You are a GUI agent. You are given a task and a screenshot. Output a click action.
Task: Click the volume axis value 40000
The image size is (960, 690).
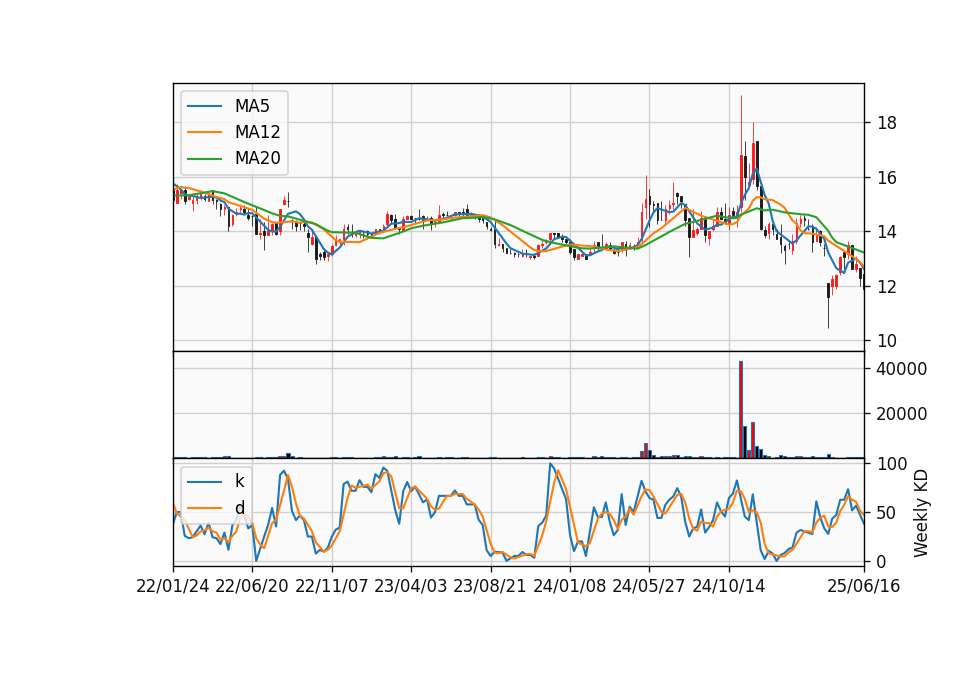(901, 369)
